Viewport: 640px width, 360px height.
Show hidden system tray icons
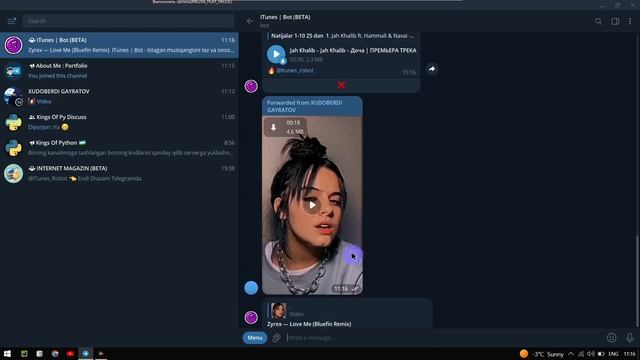click(x=571, y=354)
